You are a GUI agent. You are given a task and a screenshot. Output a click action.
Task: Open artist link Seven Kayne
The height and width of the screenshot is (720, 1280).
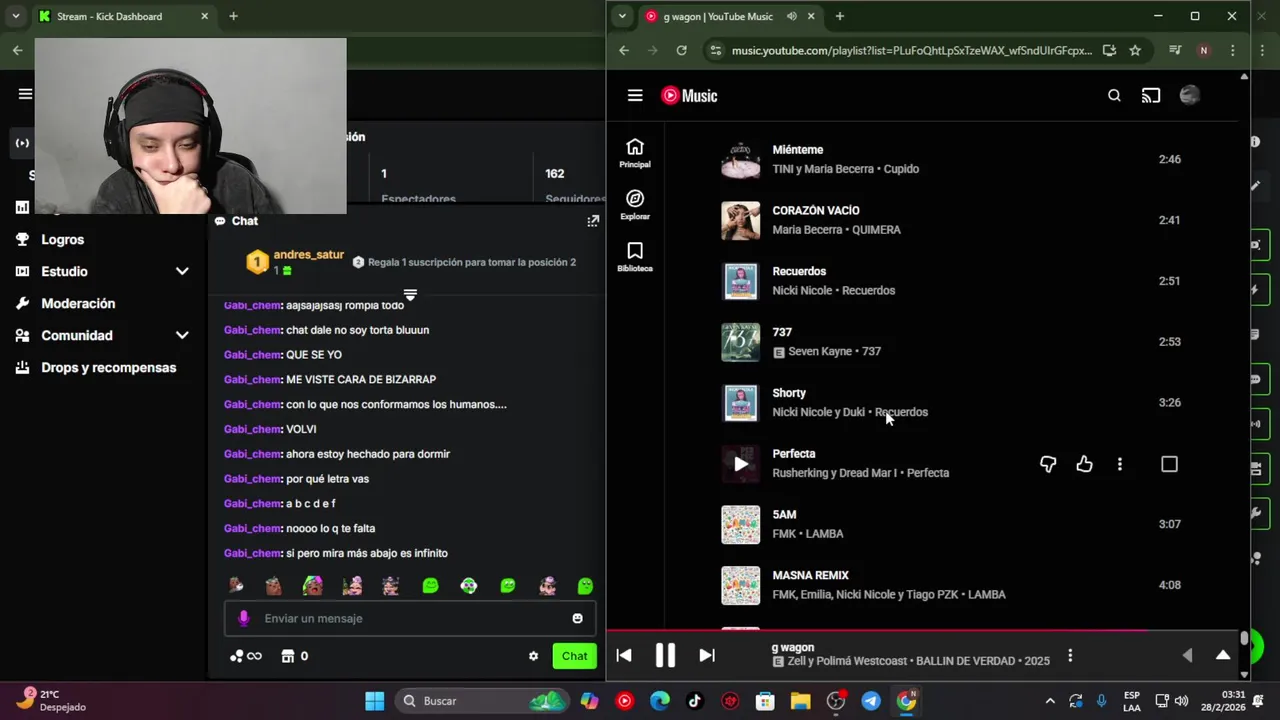820,352
